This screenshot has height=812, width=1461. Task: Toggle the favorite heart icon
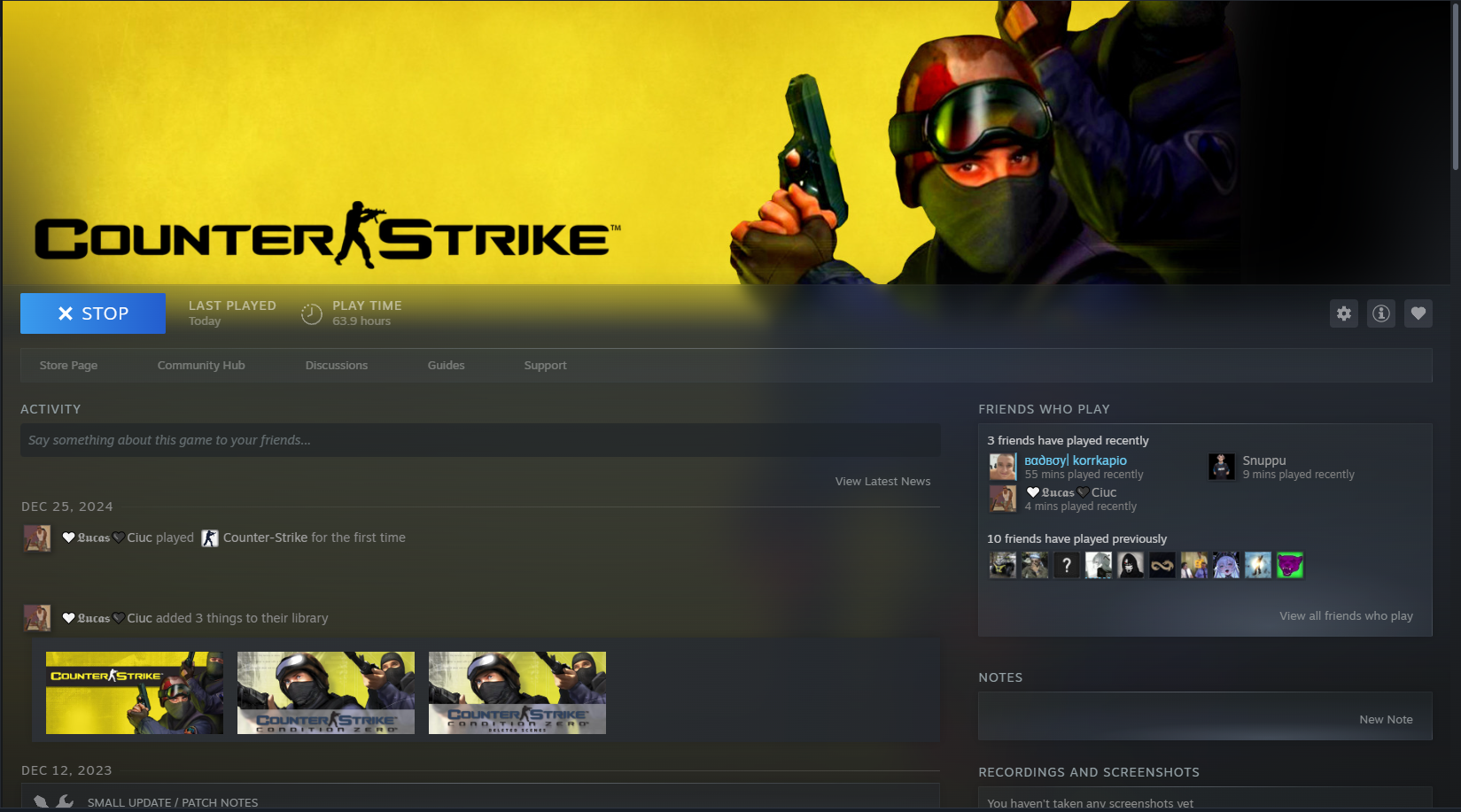click(1418, 313)
